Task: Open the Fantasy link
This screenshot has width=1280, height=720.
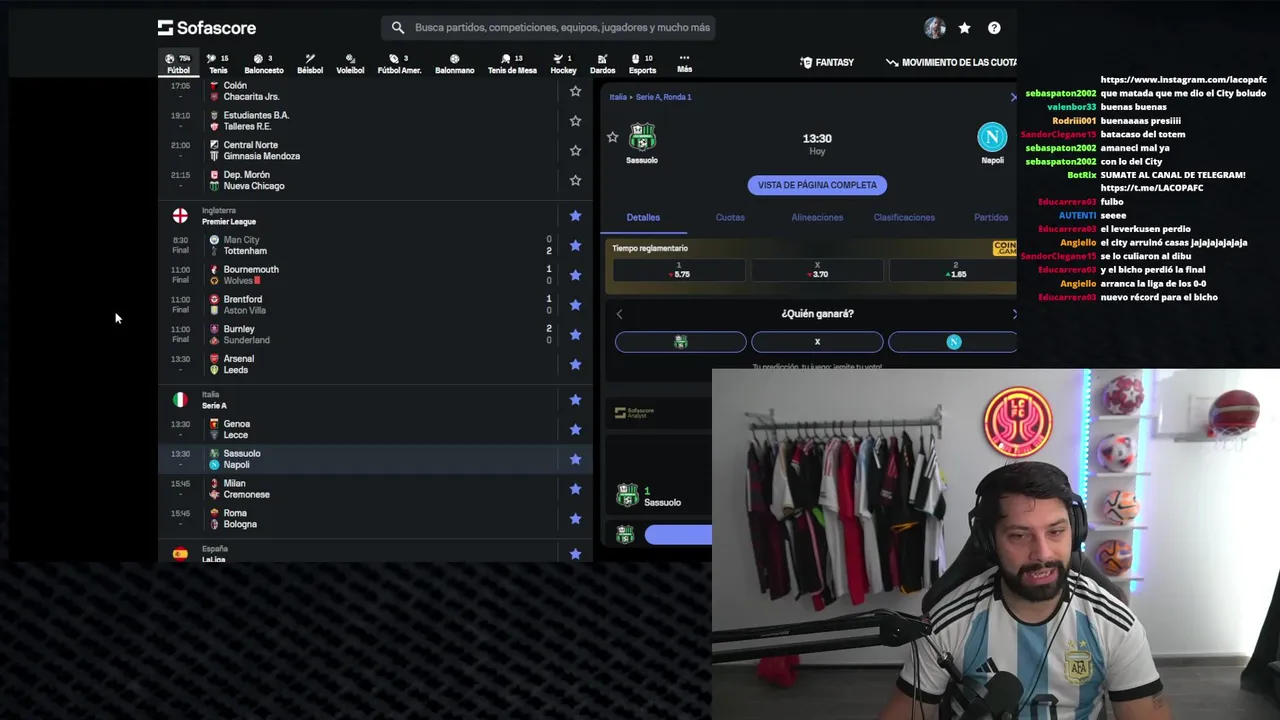Action: pyautogui.click(x=827, y=62)
